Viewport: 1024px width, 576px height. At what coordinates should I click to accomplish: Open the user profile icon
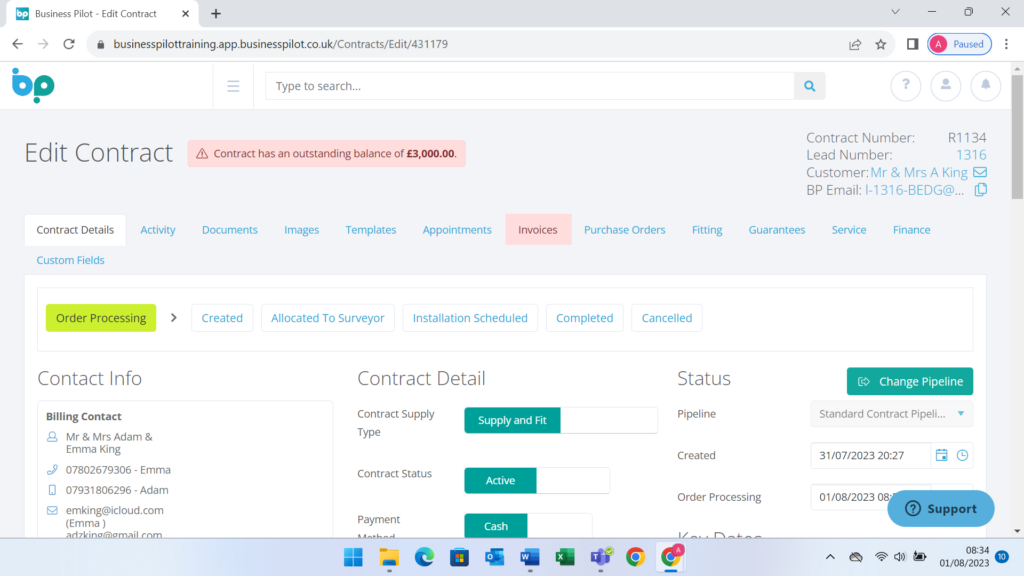coord(945,86)
